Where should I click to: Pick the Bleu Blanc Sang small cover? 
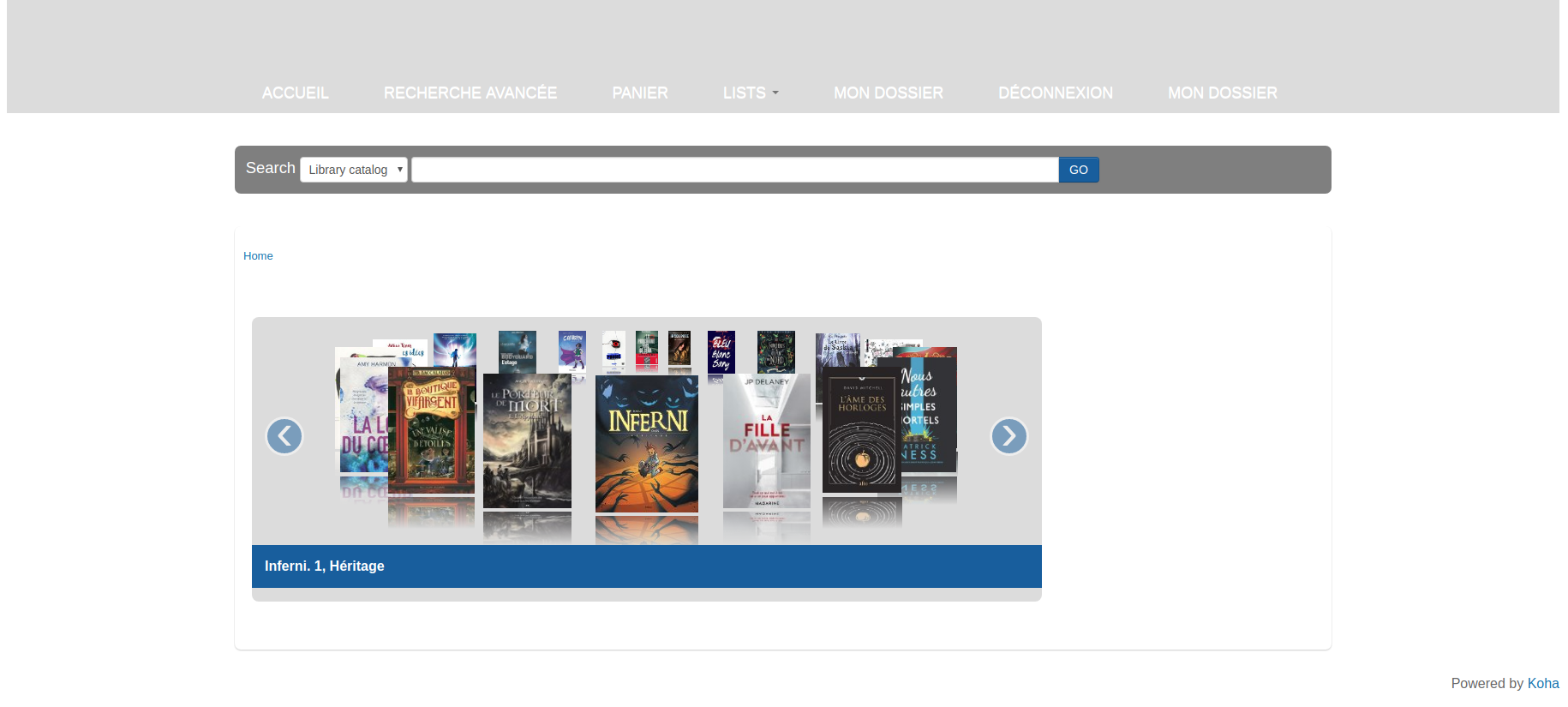point(721,352)
